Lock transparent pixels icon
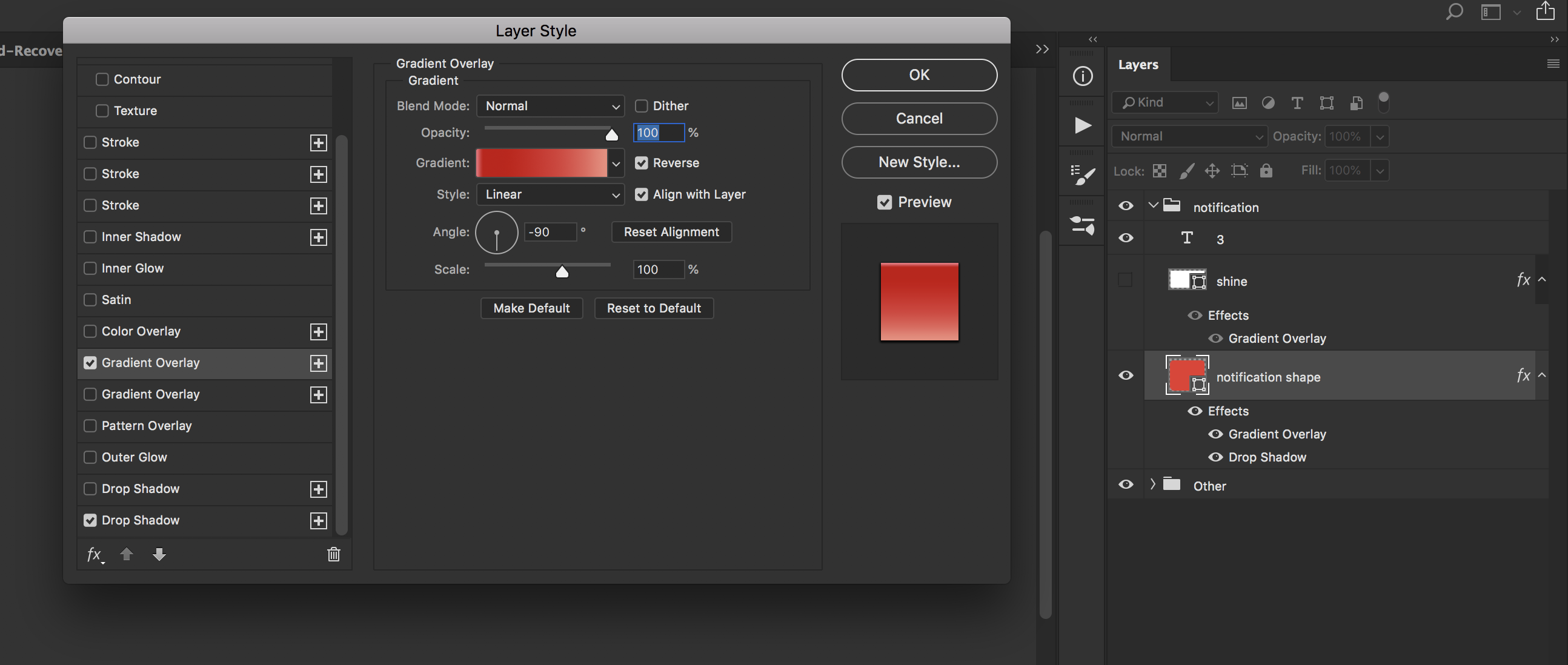 [x=1160, y=171]
